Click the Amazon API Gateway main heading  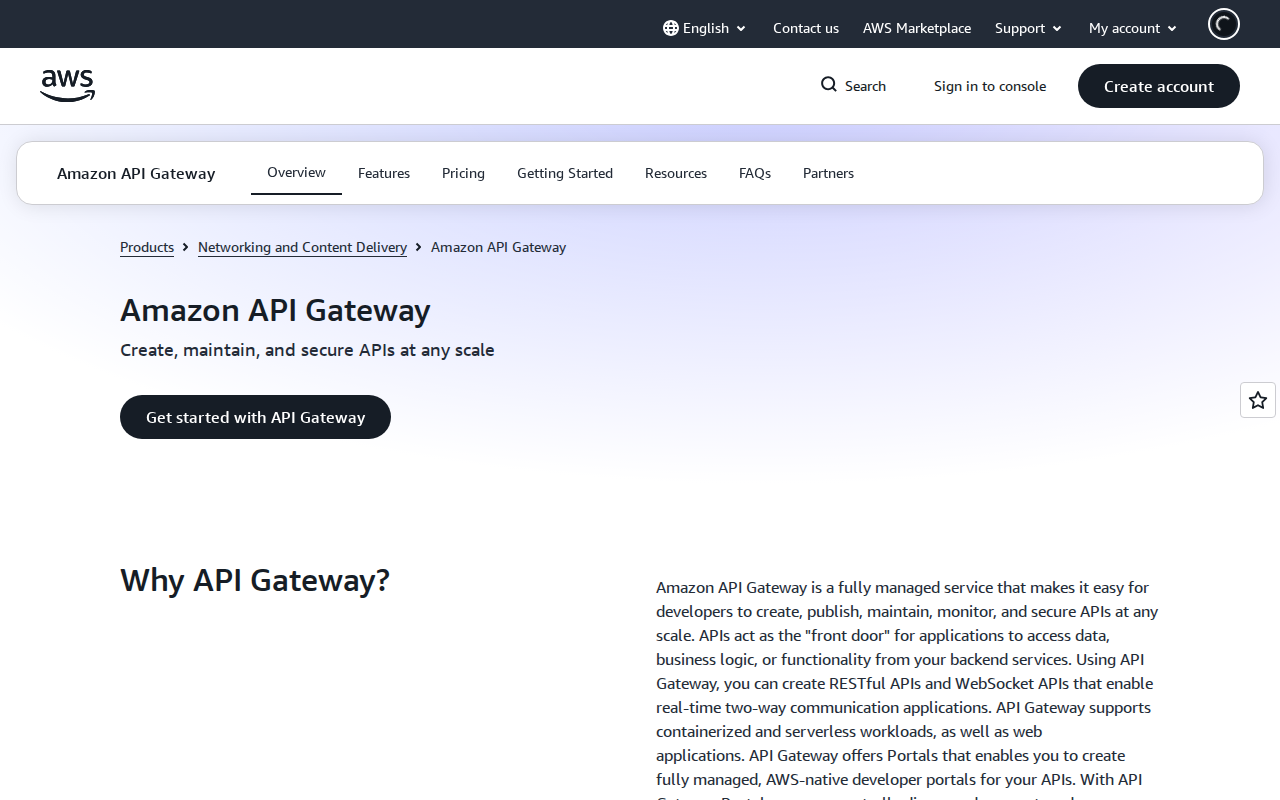(x=275, y=310)
